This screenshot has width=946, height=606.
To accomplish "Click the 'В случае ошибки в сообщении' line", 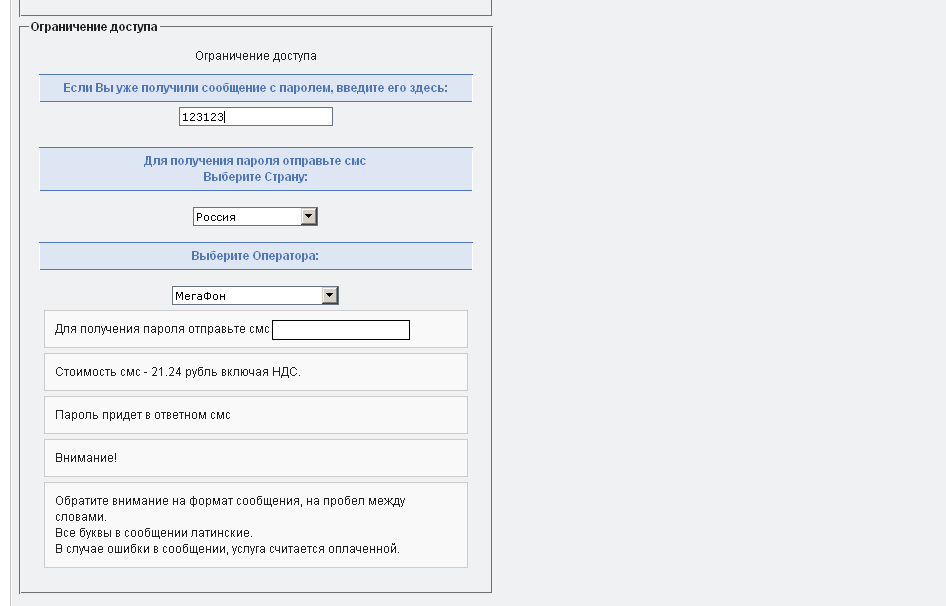I will click(x=226, y=549).
